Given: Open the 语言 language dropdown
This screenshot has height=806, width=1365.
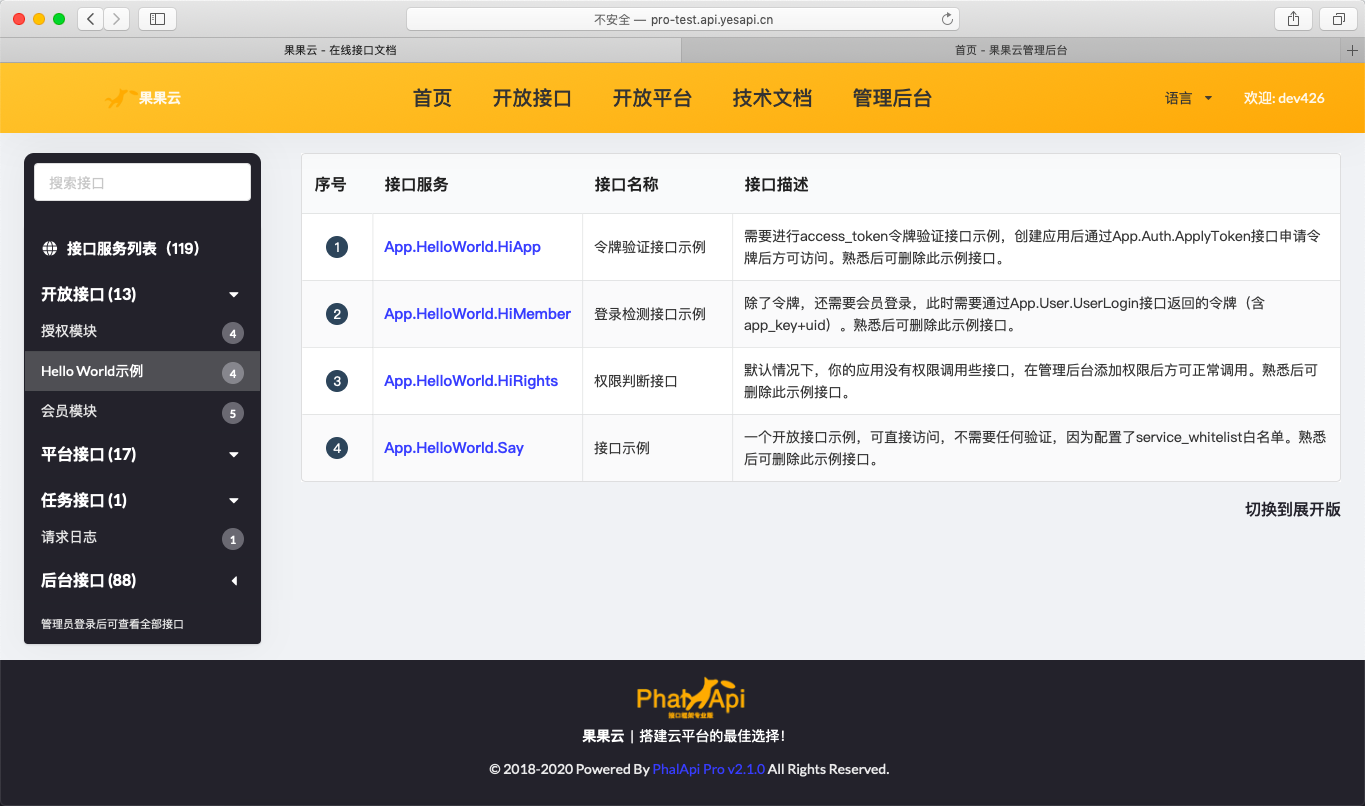Looking at the screenshot, I should pos(1188,98).
